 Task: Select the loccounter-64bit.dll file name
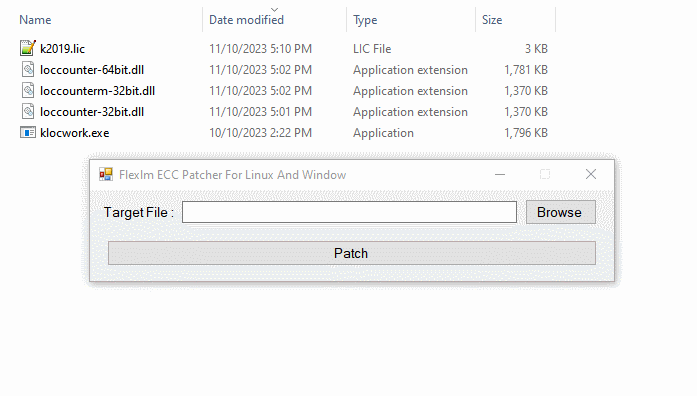[x=92, y=70]
